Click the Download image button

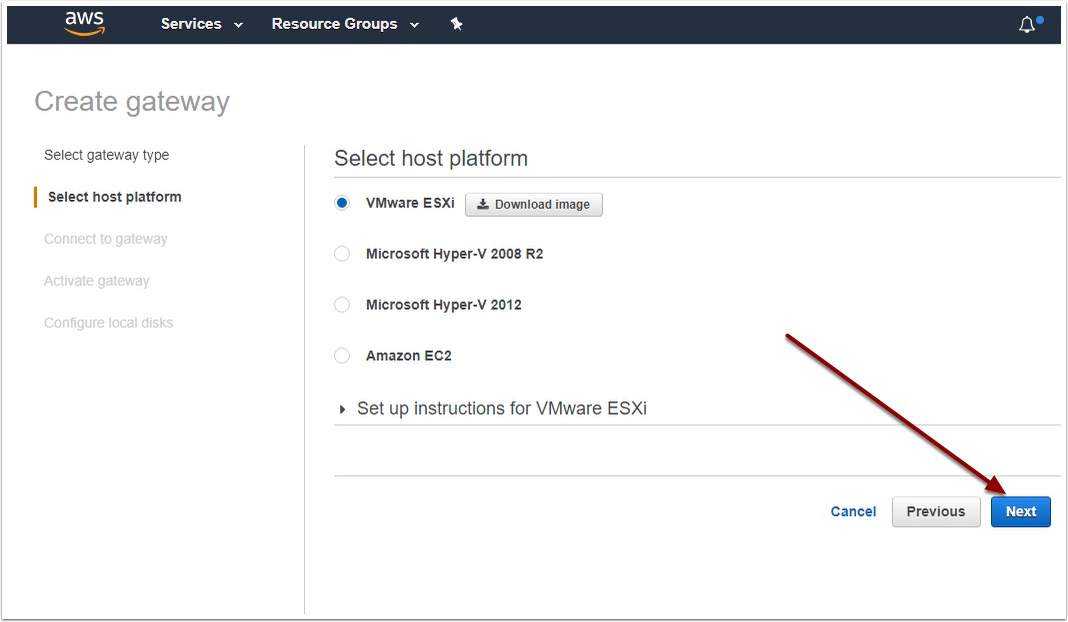pos(533,204)
